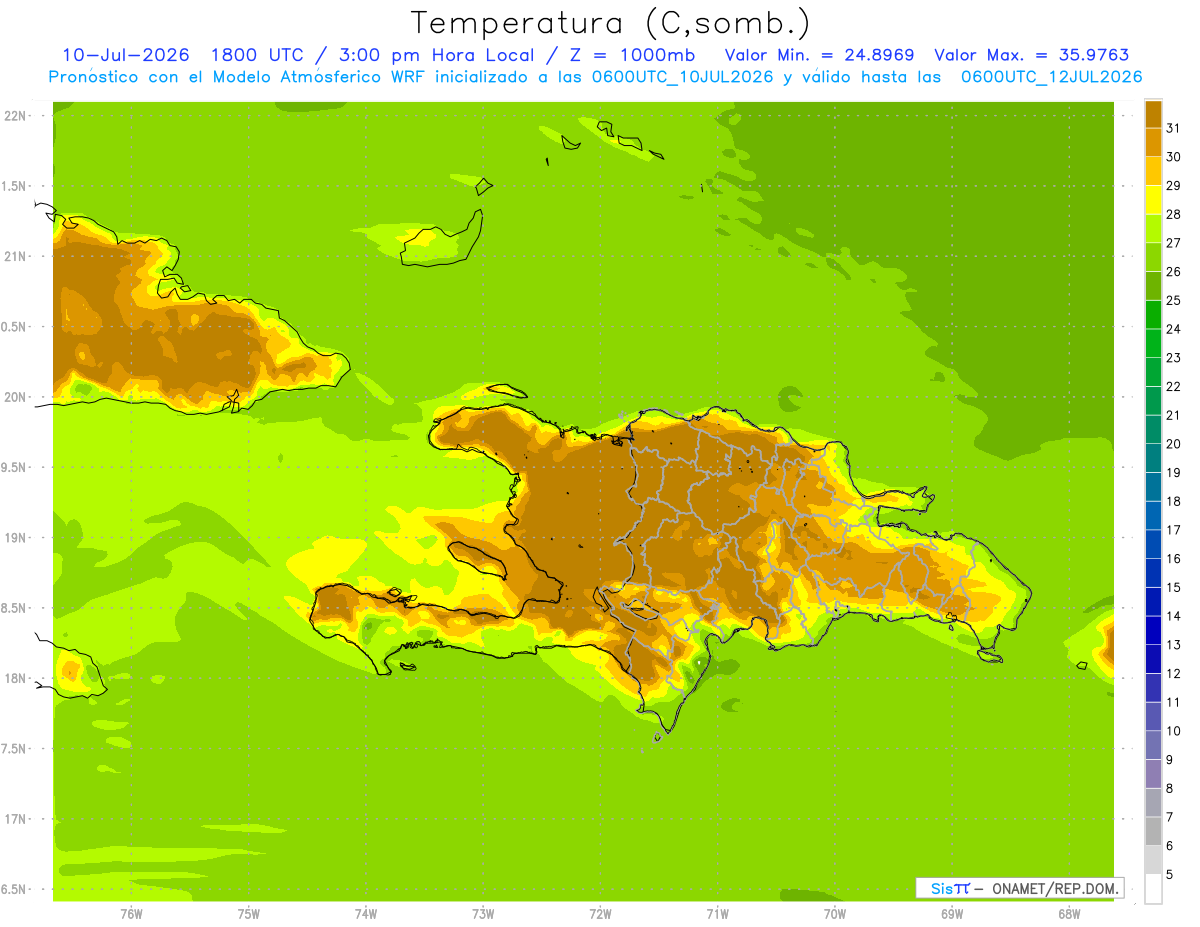This screenshot has height=927, width=1200.
Task: Click the 17N latitude label
Action: (x=15, y=819)
